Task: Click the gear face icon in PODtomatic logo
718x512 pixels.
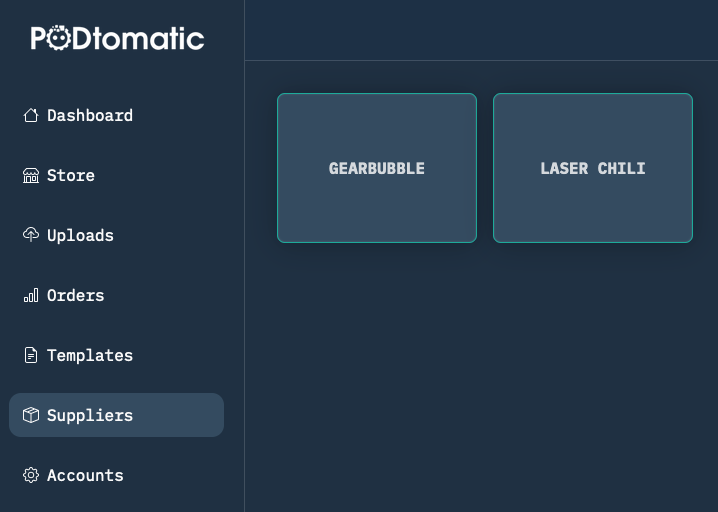Action: 58,38
